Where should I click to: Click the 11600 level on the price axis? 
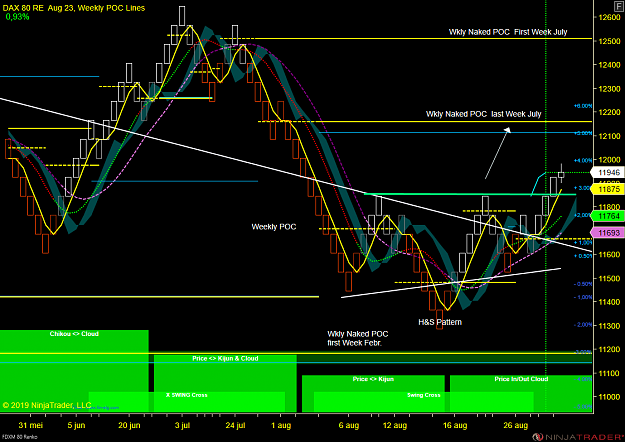point(609,254)
